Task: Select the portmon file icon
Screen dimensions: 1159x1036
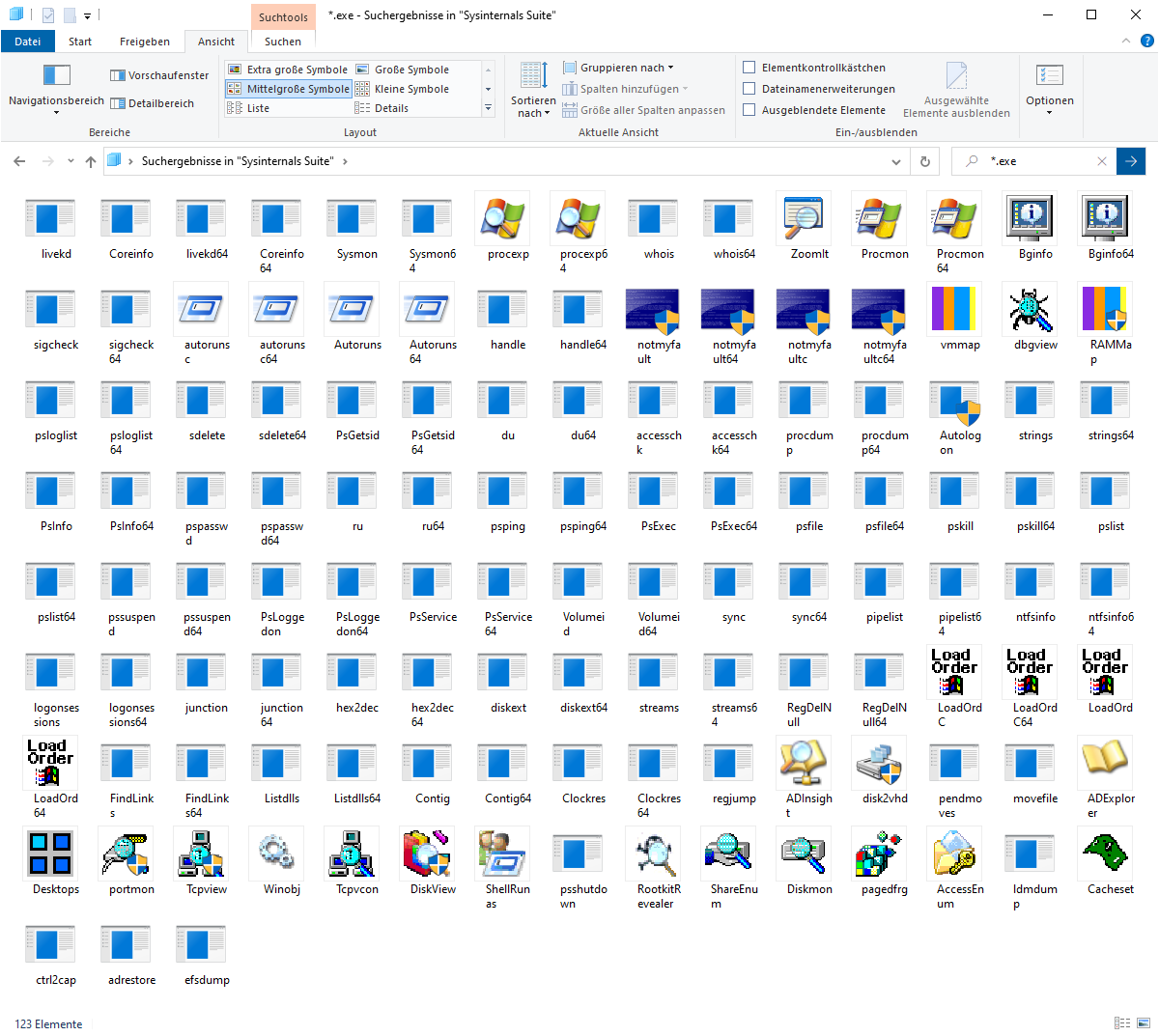Action: [126, 854]
